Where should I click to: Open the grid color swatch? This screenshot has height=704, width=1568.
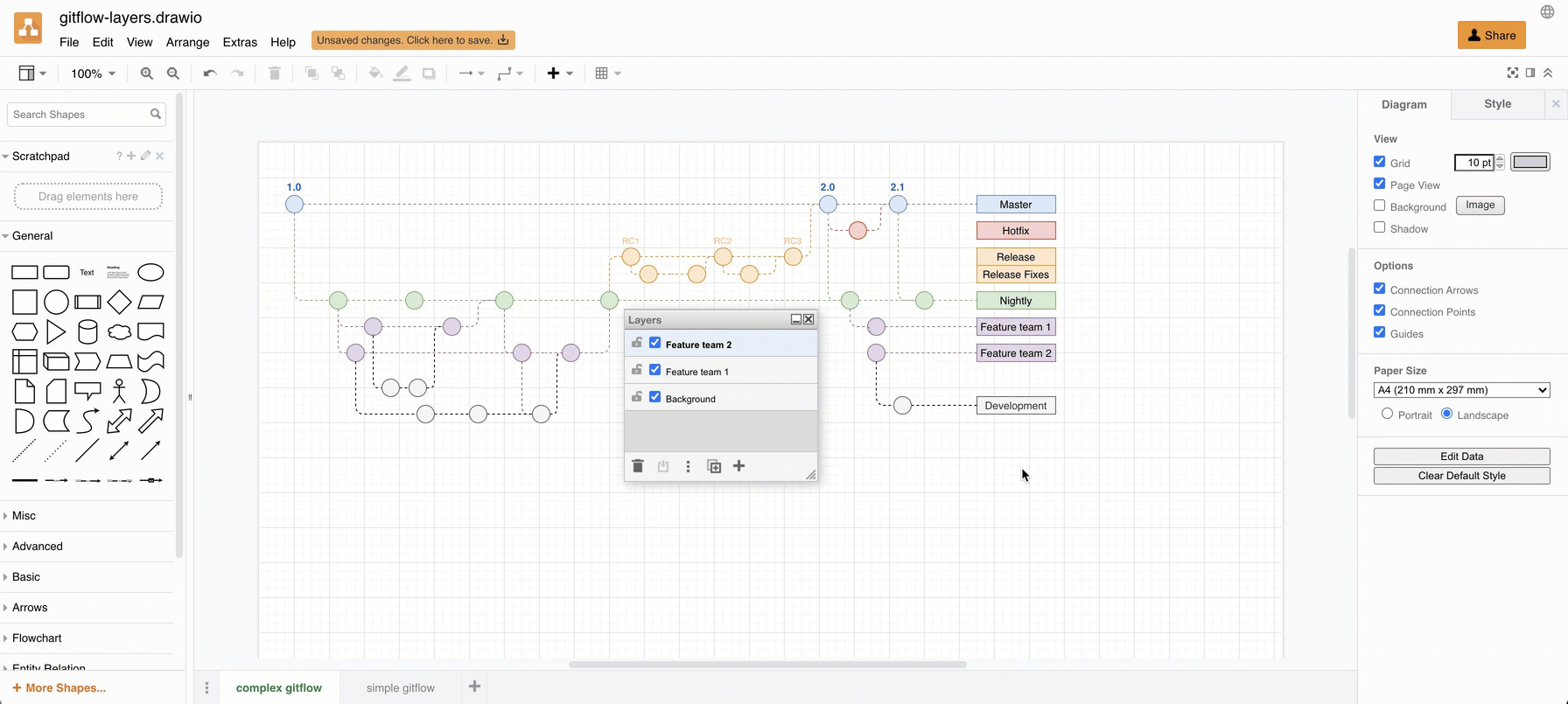[x=1529, y=162]
